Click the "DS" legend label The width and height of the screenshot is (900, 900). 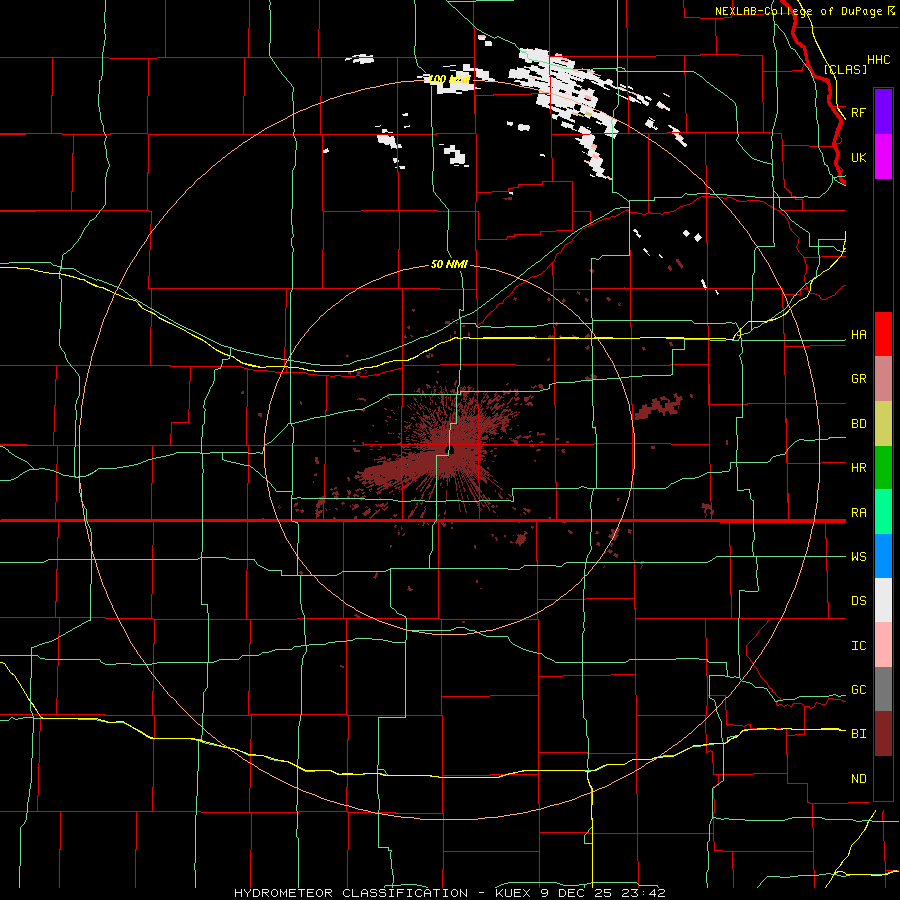coord(859,601)
